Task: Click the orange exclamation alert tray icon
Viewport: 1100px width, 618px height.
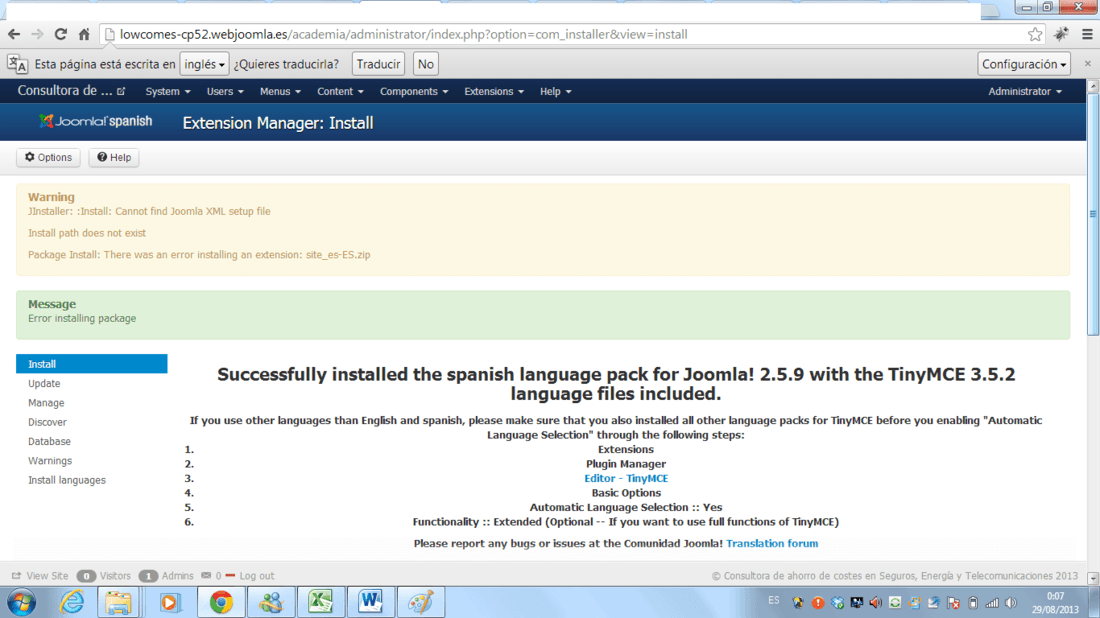Action: click(x=818, y=603)
